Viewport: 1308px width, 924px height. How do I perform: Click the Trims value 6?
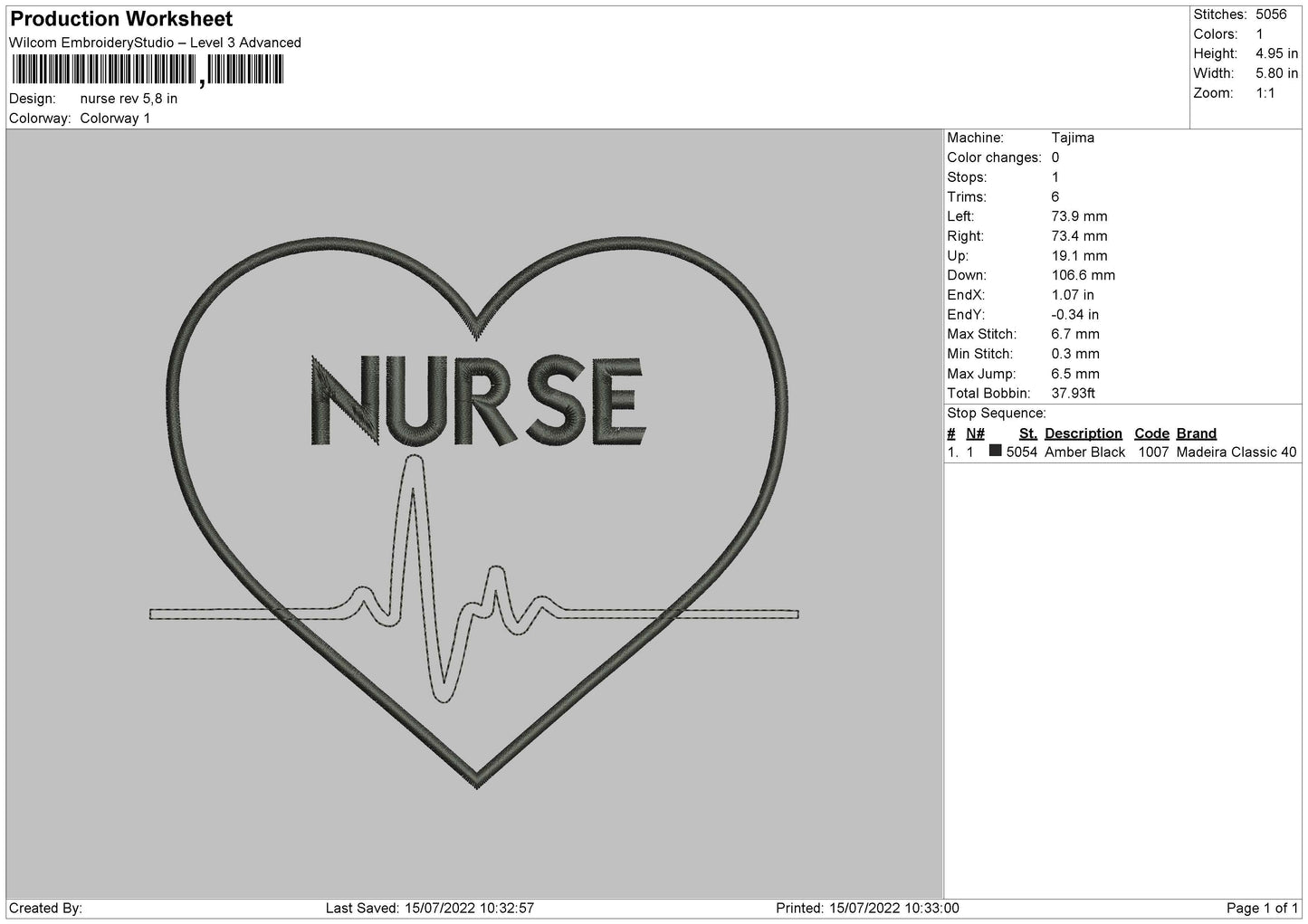pos(1055,197)
